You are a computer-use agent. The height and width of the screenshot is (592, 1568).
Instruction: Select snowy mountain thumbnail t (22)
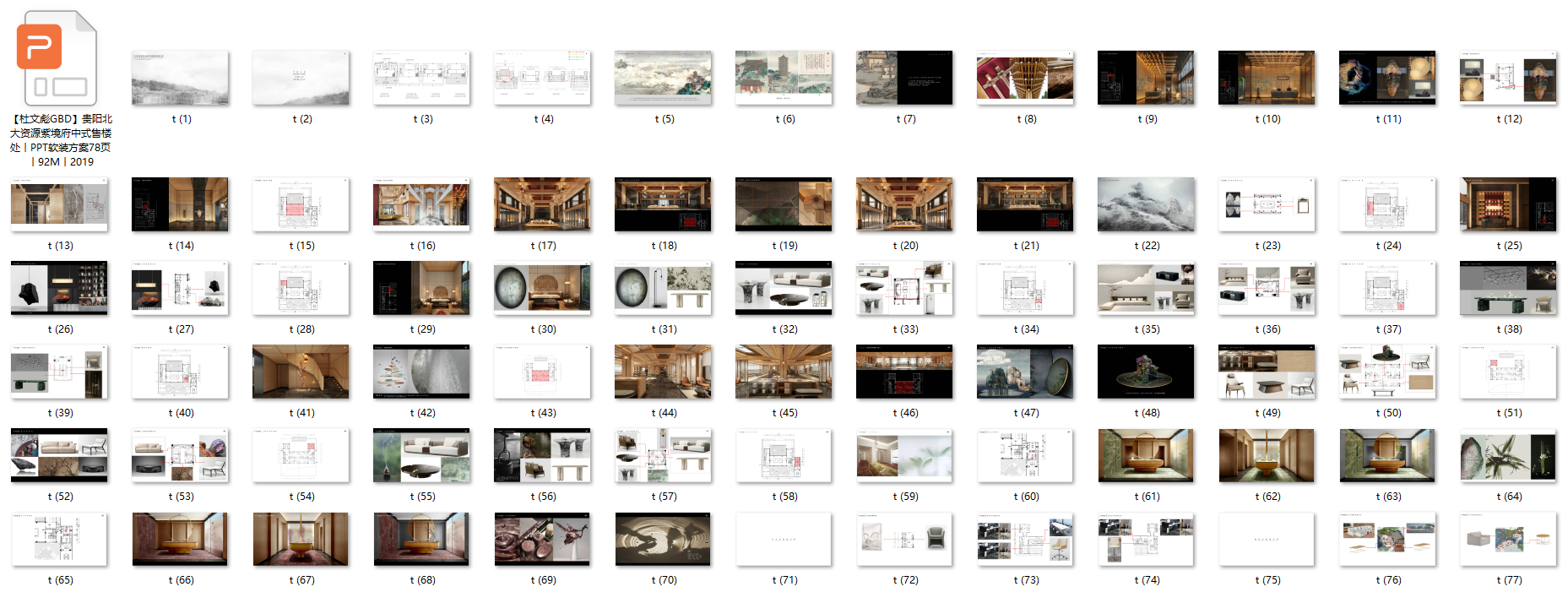coord(1146,204)
